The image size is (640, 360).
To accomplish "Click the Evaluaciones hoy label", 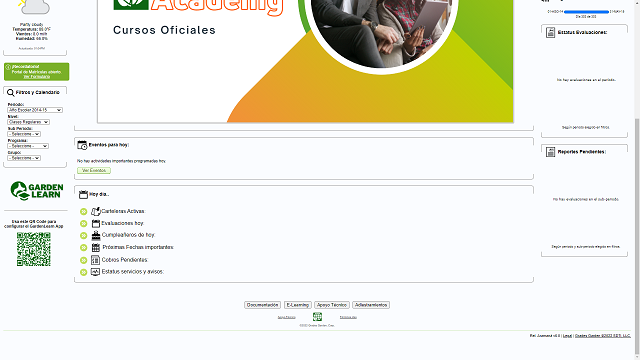I will [x=122, y=223].
